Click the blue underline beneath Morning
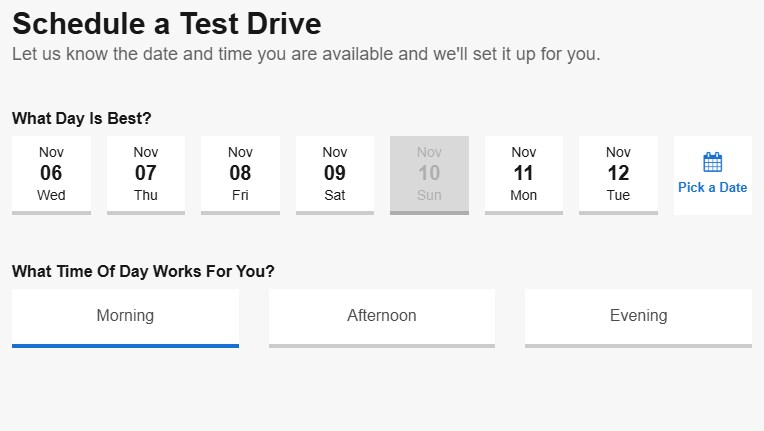764x431 pixels. point(125,345)
